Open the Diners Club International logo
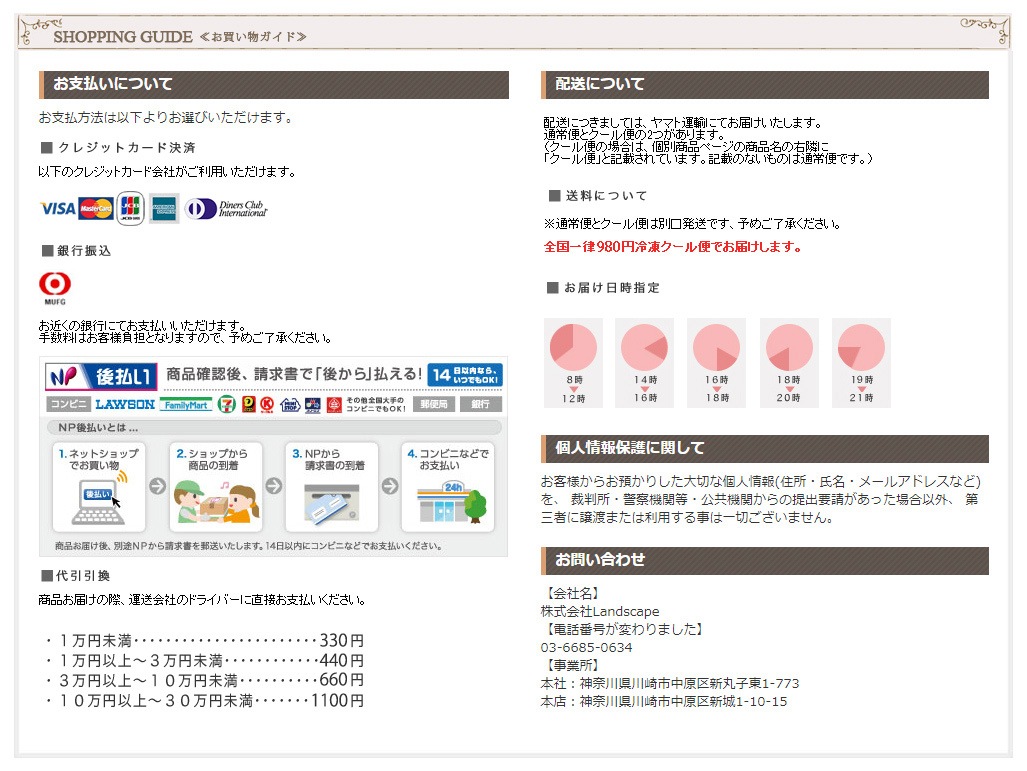This screenshot has height=771, width=1027. click(x=227, y=208)
